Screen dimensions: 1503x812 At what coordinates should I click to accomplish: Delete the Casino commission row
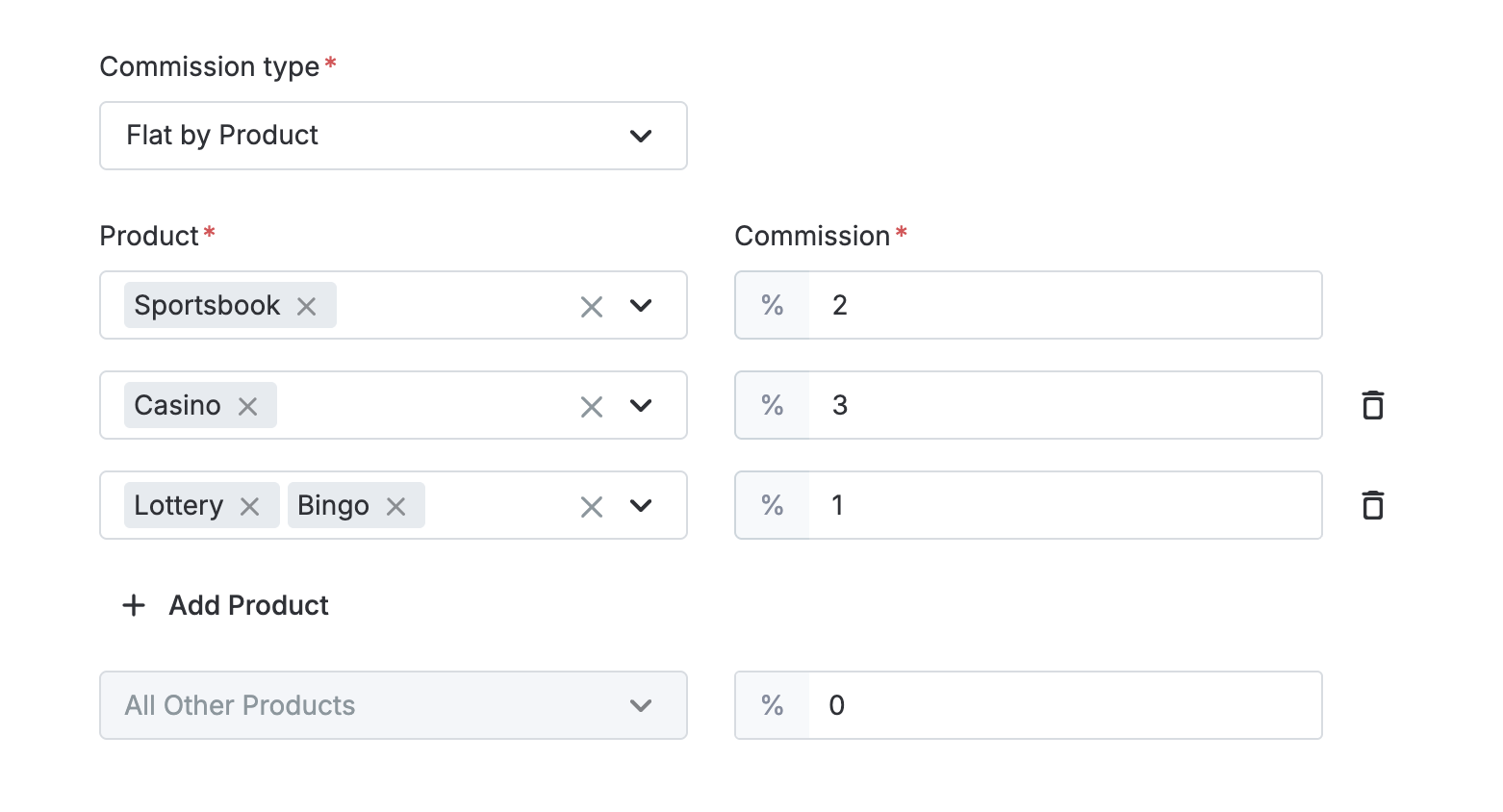[x=1373, y=405]
